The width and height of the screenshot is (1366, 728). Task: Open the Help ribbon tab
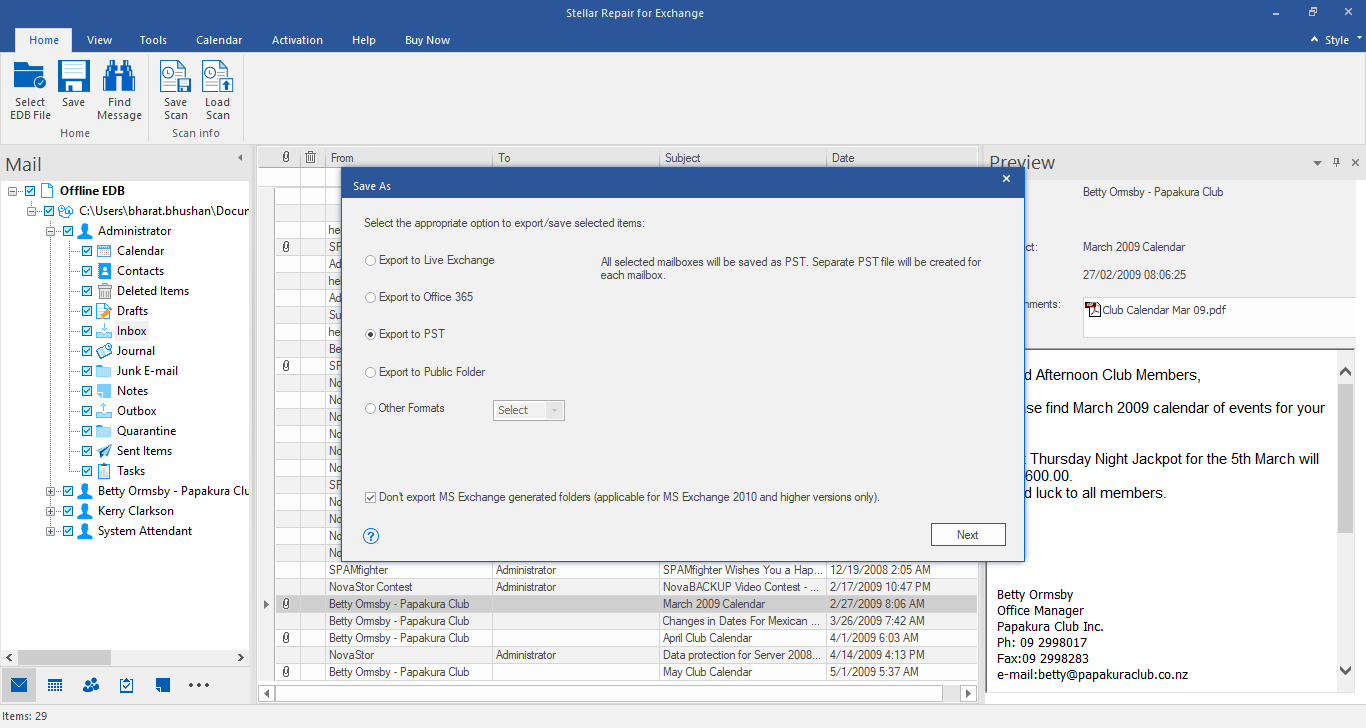coord(364,40)
